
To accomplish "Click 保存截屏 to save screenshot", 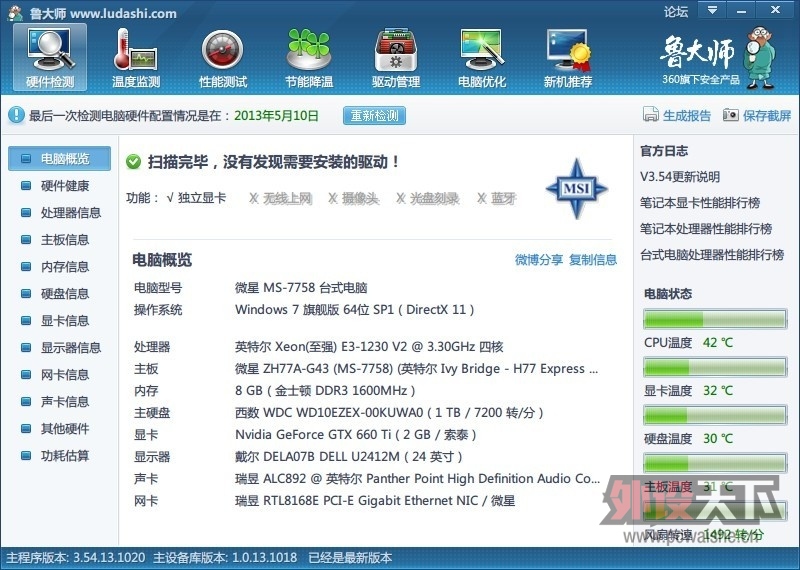I will [767, 115].
